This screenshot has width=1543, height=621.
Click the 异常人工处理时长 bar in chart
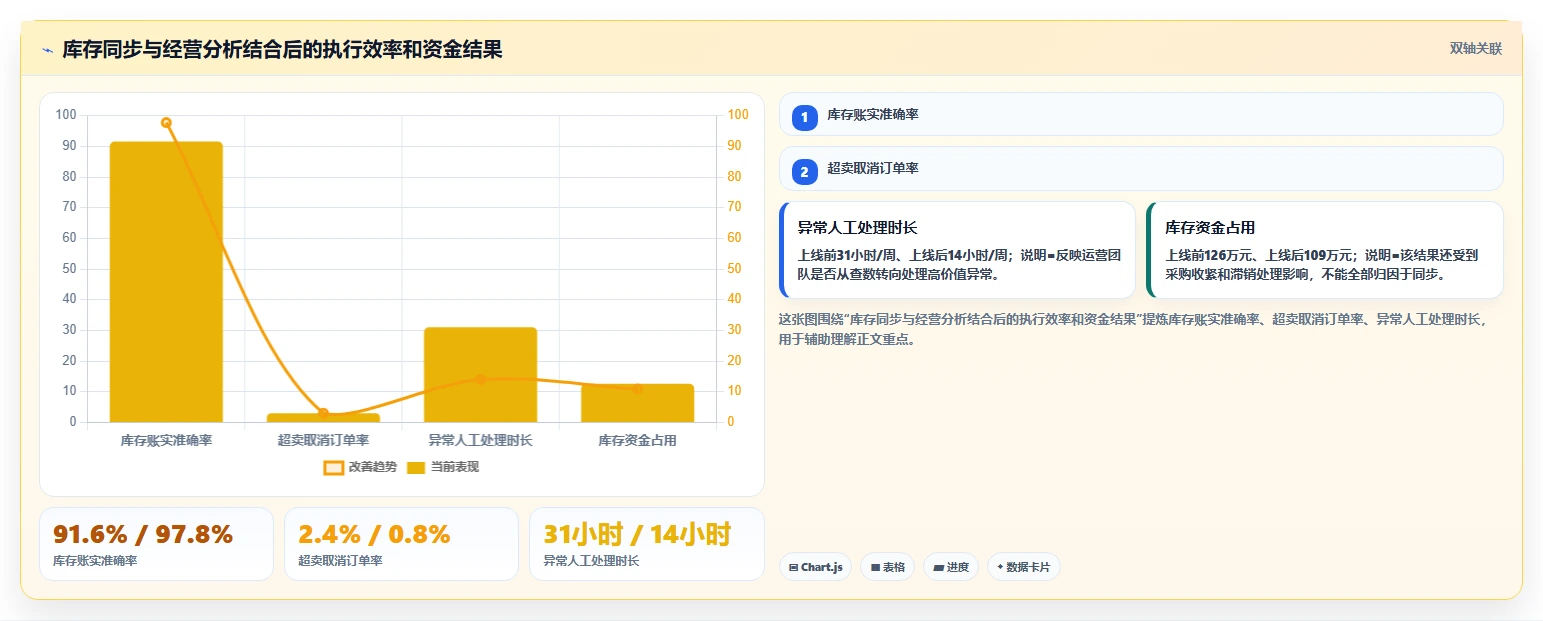point(480,375)
